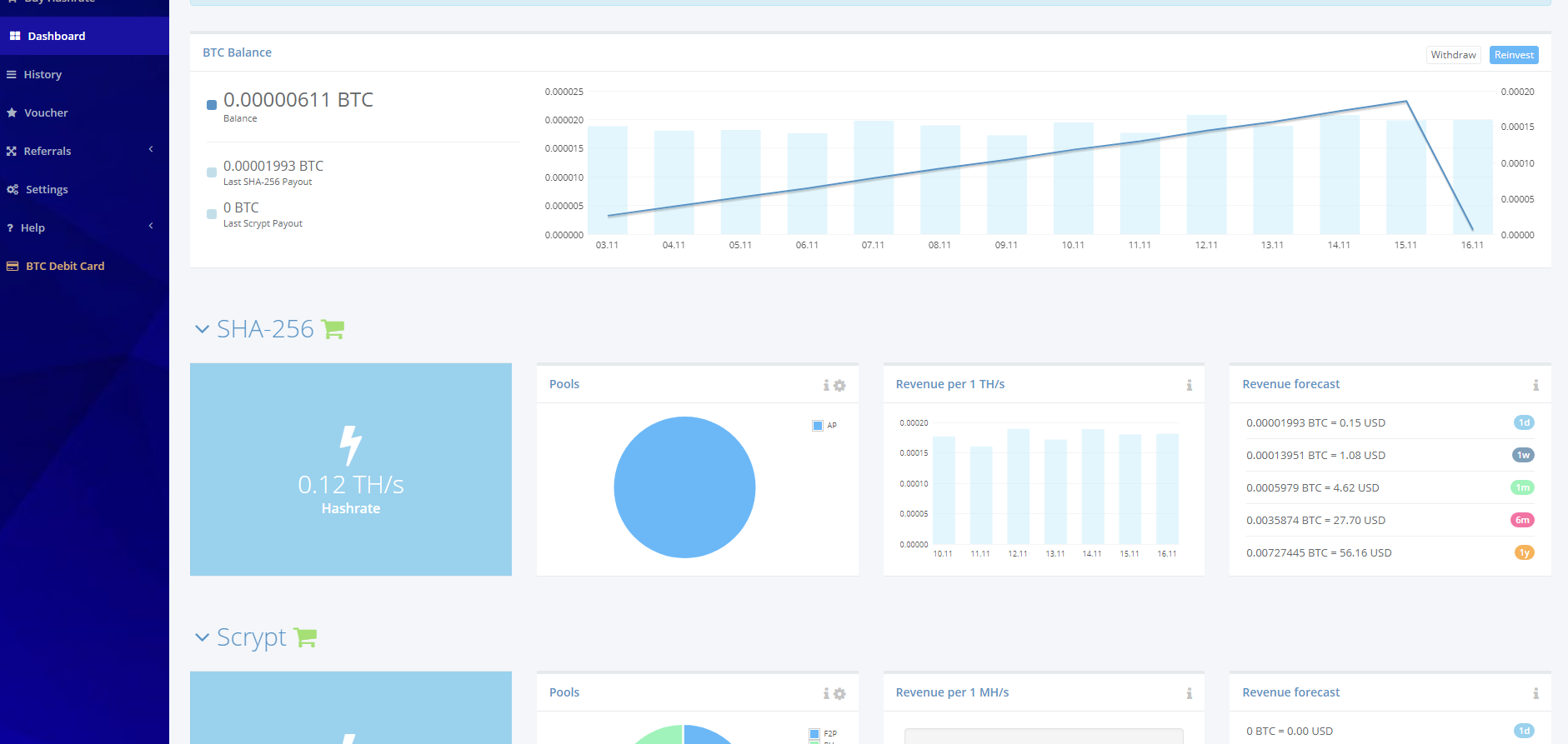The image size is (1568, 744).
Task: Click the Help question mark icon
Action: point(10,227)
